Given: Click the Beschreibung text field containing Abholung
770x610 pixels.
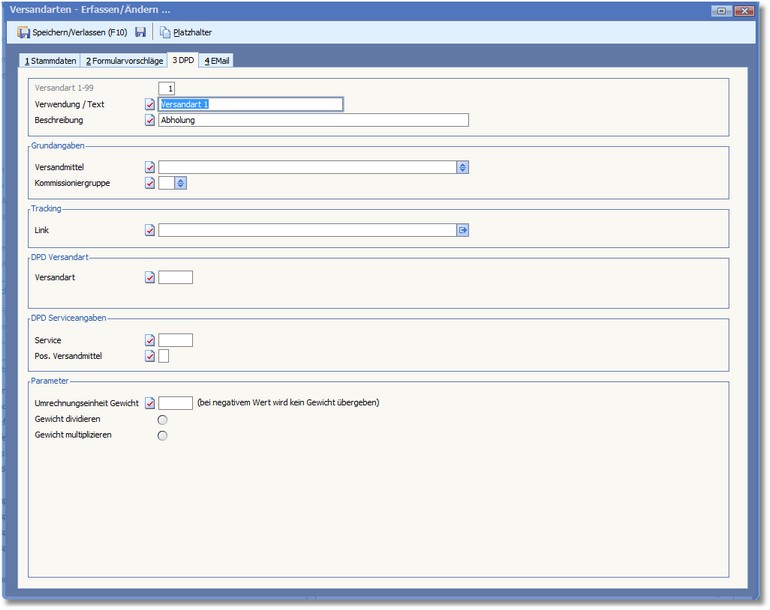Looking at the screenshot, I should (x=313, y=120).
